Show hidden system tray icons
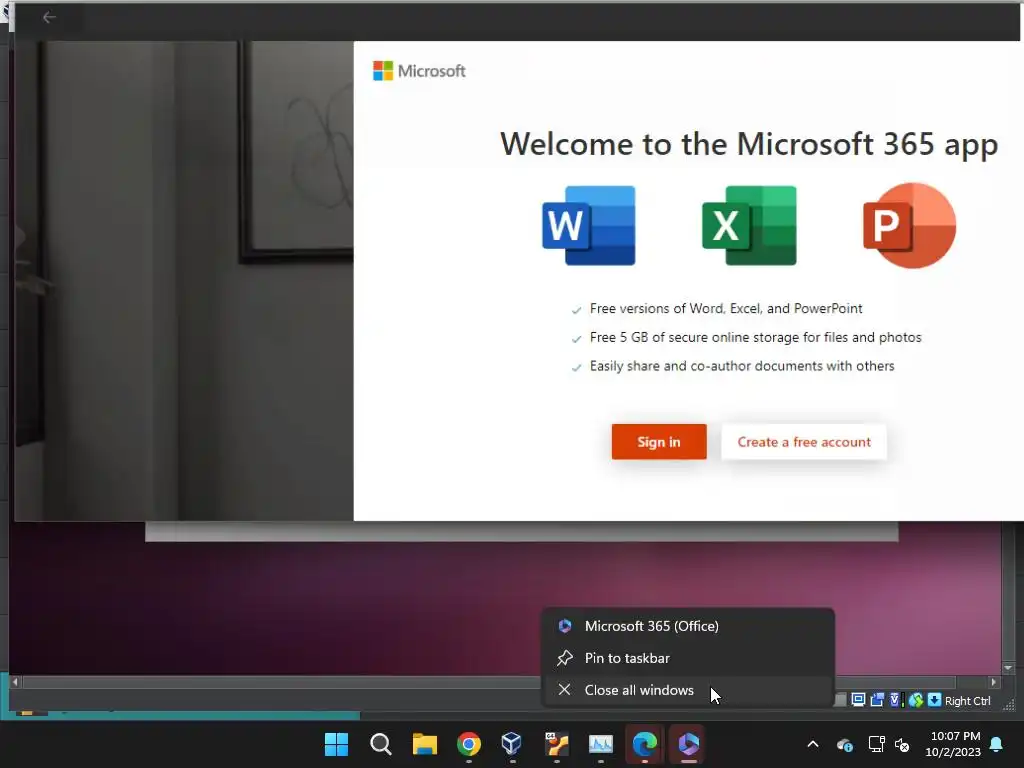This screenshot has height=768, width=1024. point(813,744)
